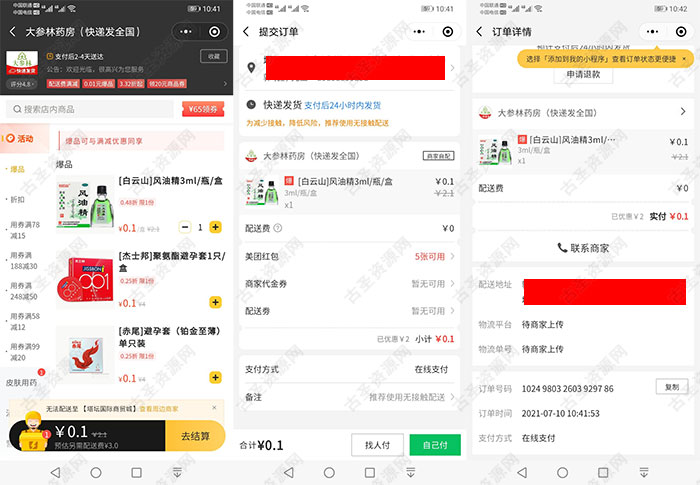Image resolution: width=700 pixels, height=485 pixels.
Task: Tap Android menu-down icon under 提交订单 screen
Action: (x=411, y=472)
